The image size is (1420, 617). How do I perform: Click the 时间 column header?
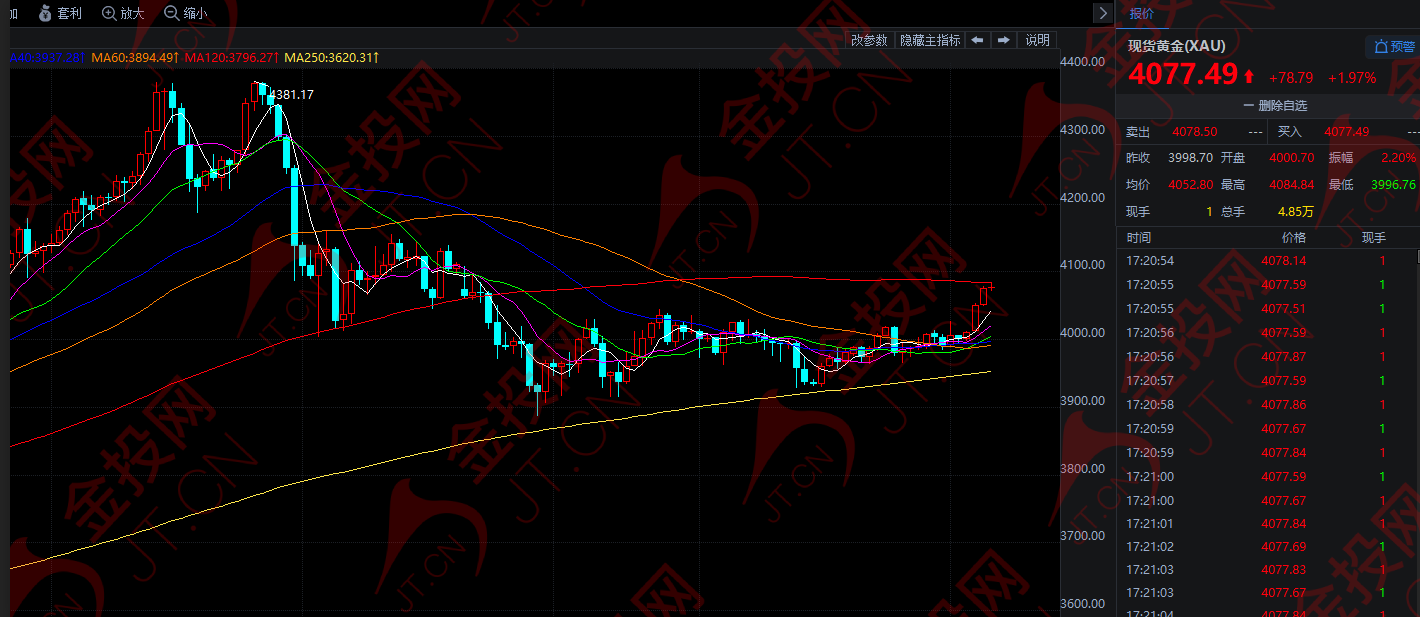pos(1138,238)
